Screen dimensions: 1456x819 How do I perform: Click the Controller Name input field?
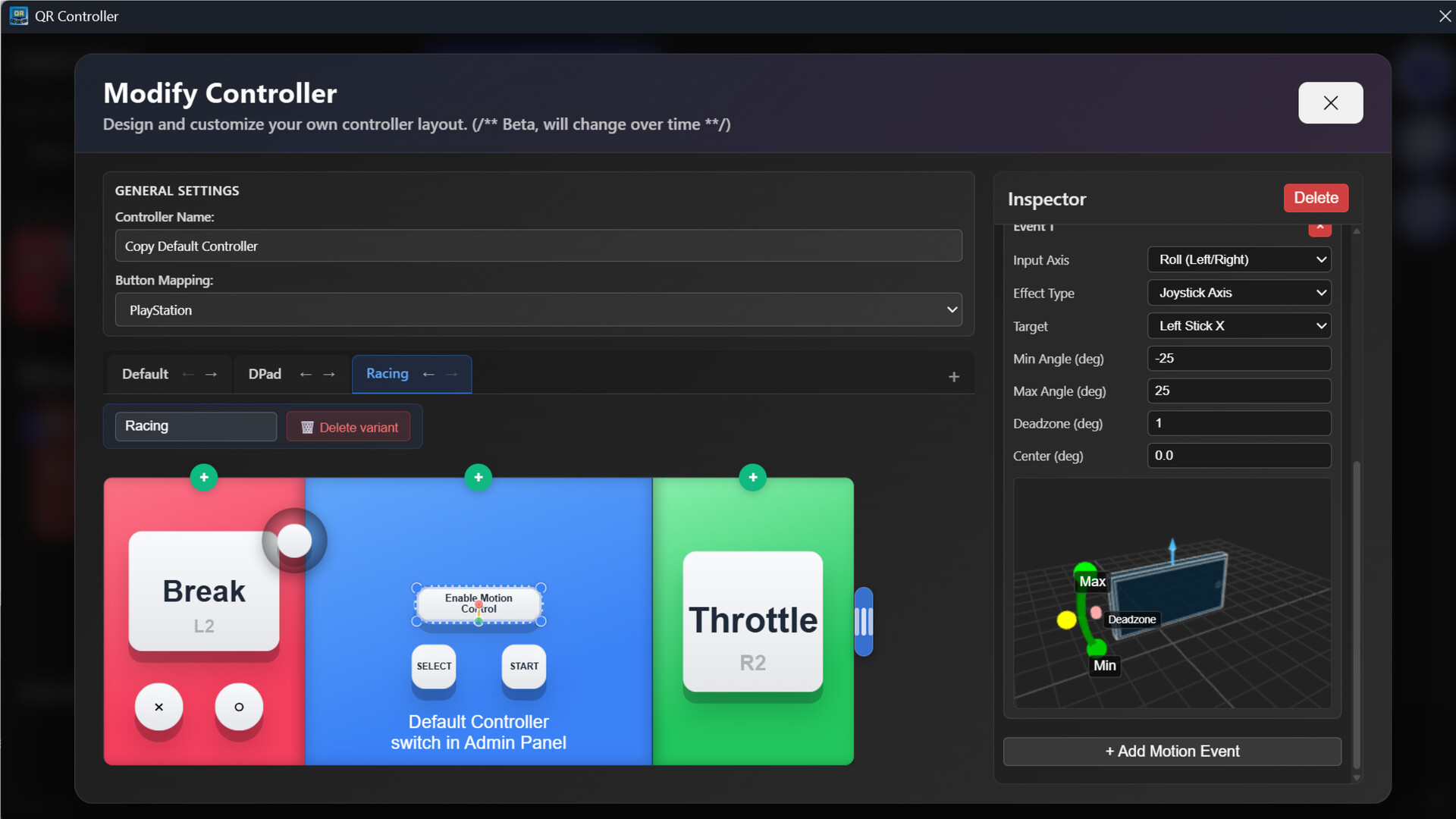pos(538,246)
